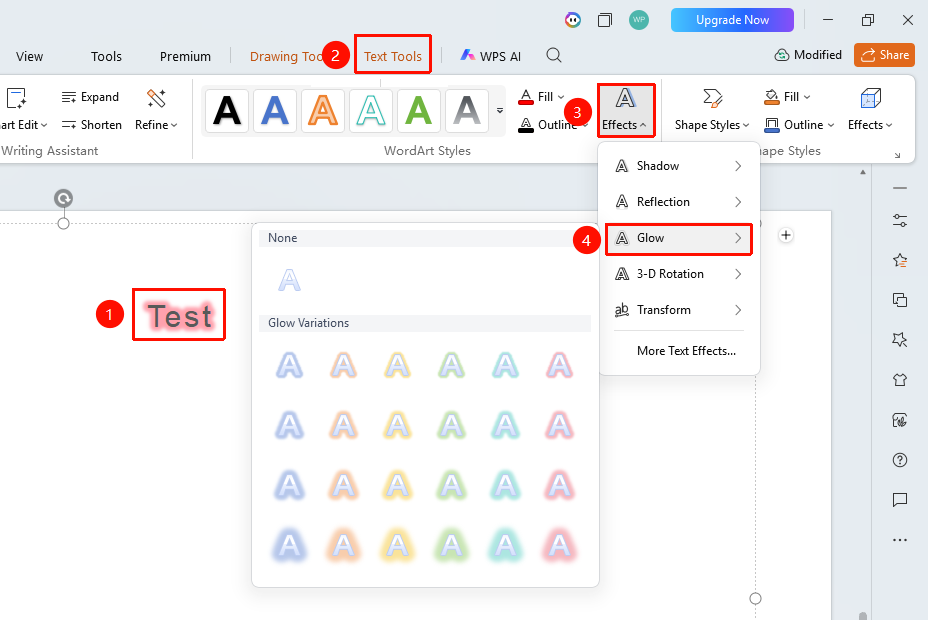The height and width of the screenshot is (620, 928).
Task: Expand the Refine dropdown
Action: tap(156, 110)
